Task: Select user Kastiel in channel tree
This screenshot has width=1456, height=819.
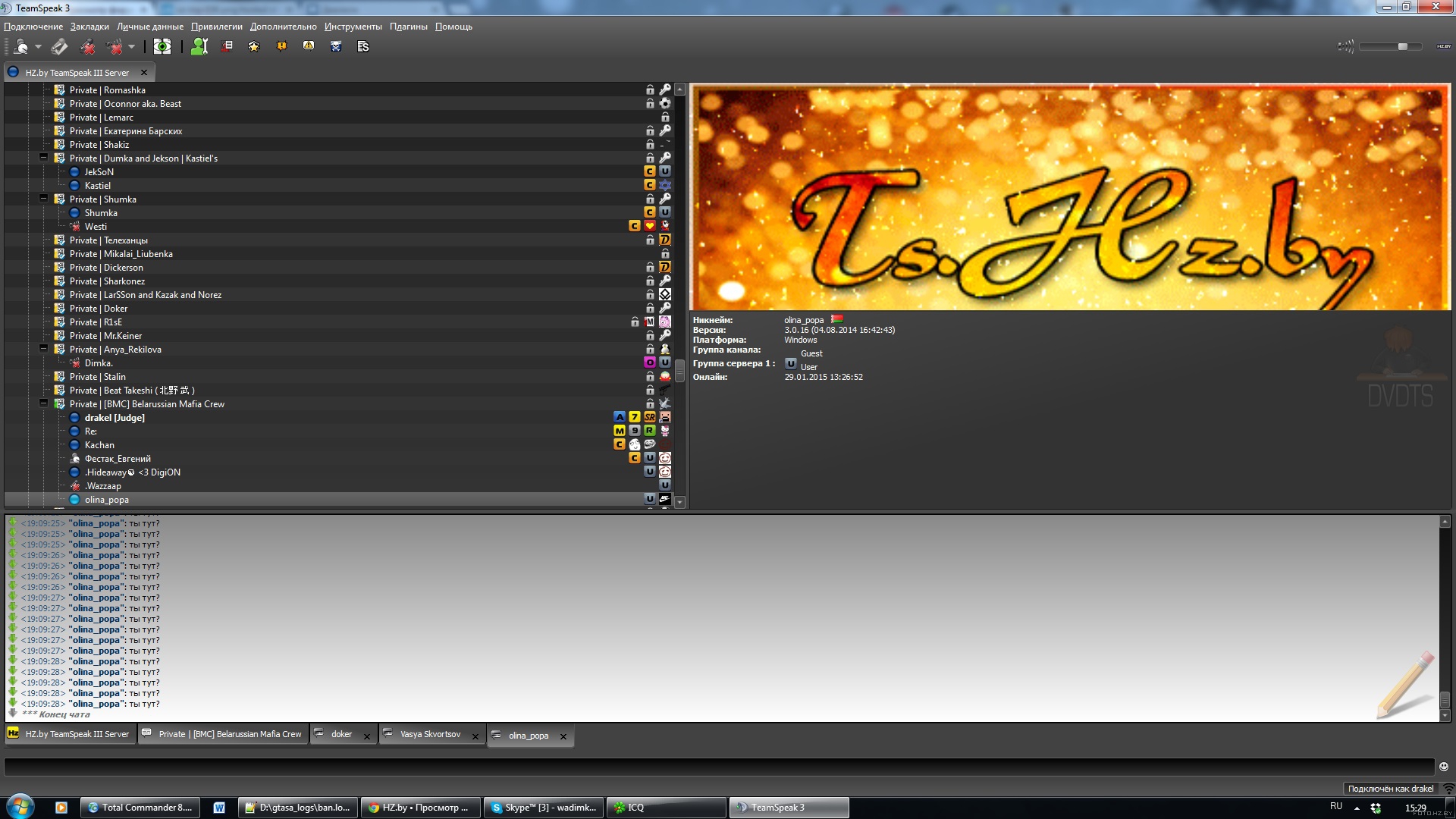Action: (x=98, y=186)
